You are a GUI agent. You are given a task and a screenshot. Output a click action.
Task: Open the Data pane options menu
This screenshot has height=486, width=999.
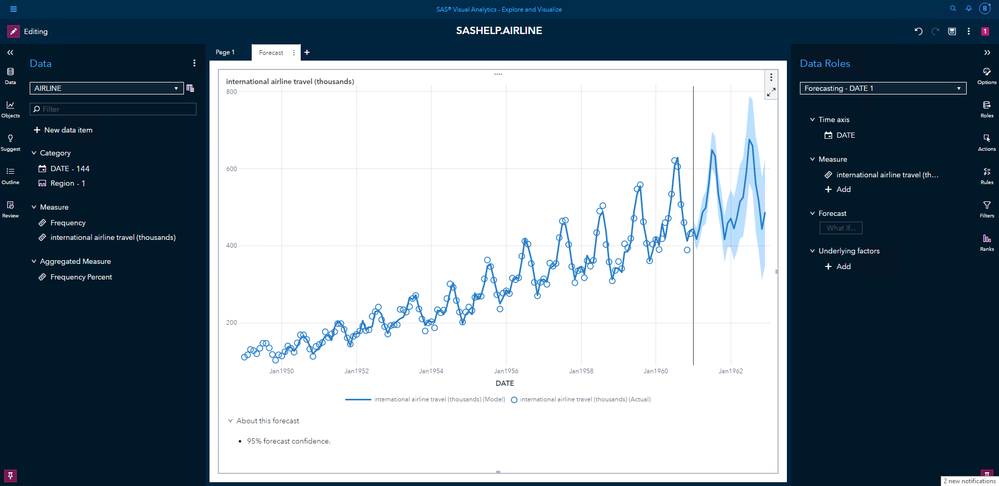[194, 63]
